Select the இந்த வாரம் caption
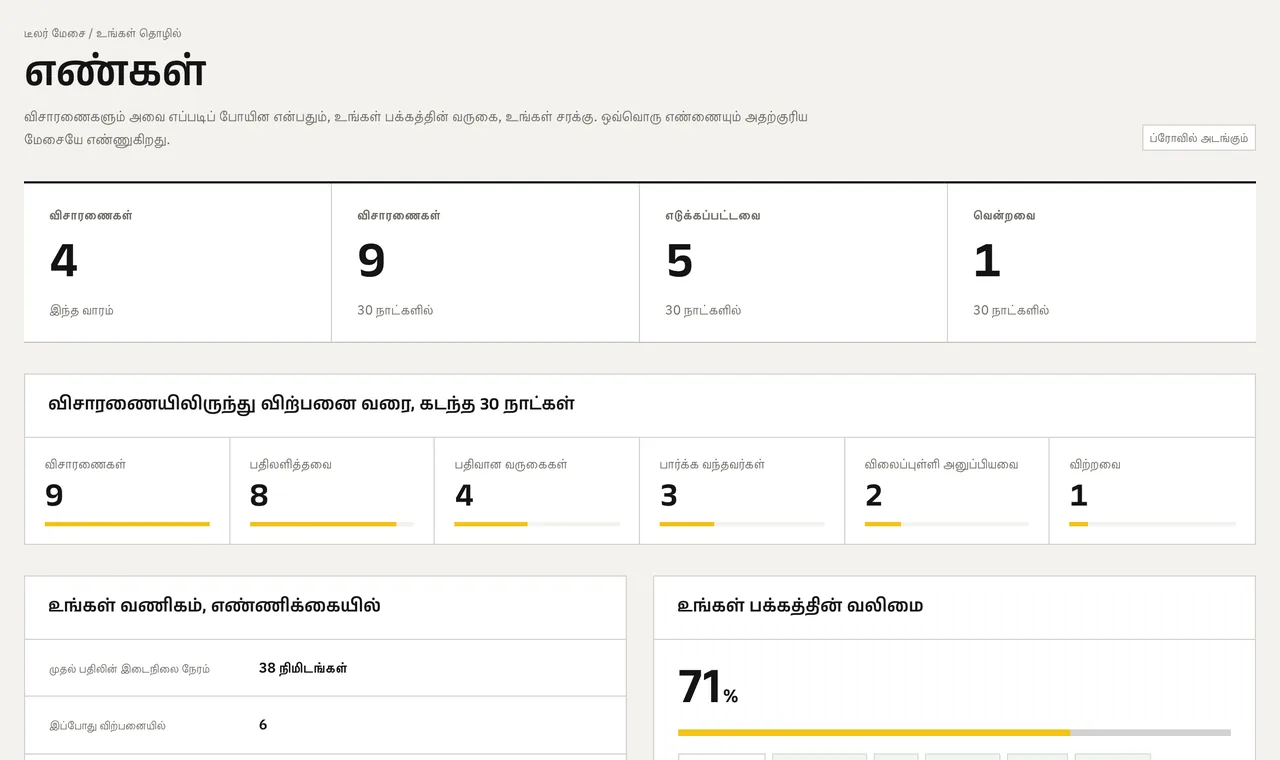This screenshot has width=1280, height=760. tap(82, 310)
